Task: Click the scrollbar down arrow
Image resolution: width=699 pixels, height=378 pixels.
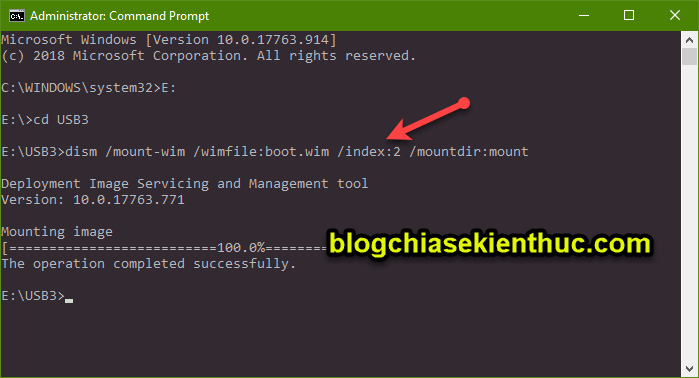Action: coord(689,369)
